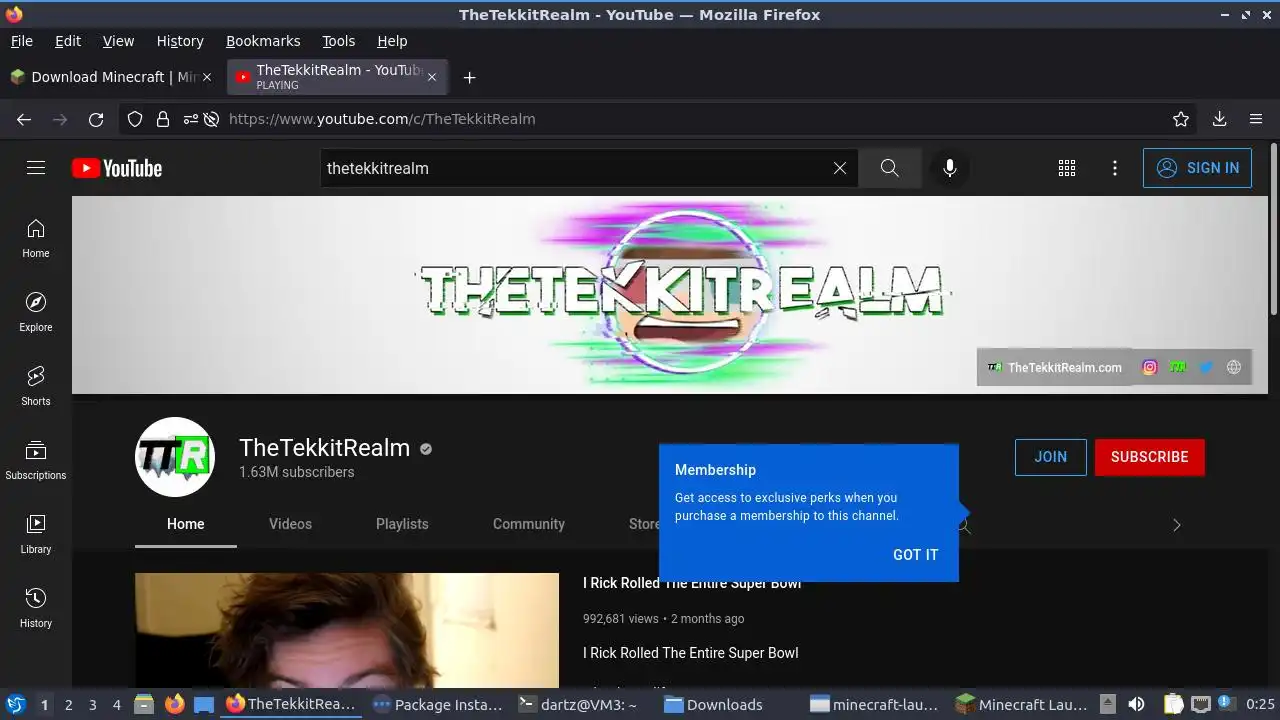Click the volume speaker tray icon
Screen dimensions: 1280x720
(x=1136, y=705)
